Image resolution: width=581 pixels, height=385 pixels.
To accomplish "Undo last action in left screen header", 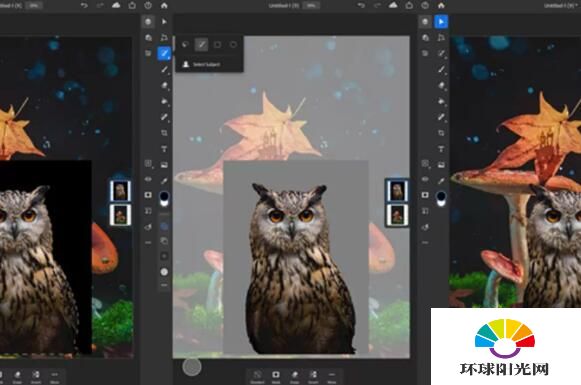I will point(84,6).
